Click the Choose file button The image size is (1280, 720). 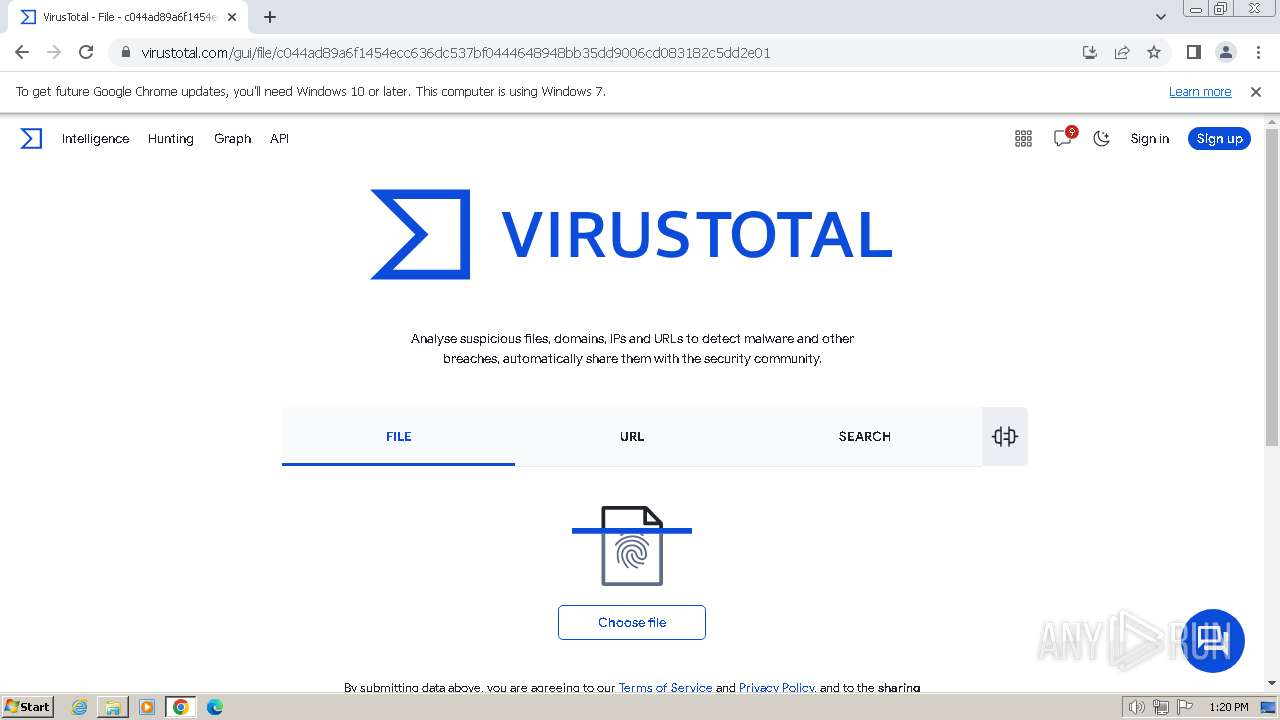coord(632,622)
